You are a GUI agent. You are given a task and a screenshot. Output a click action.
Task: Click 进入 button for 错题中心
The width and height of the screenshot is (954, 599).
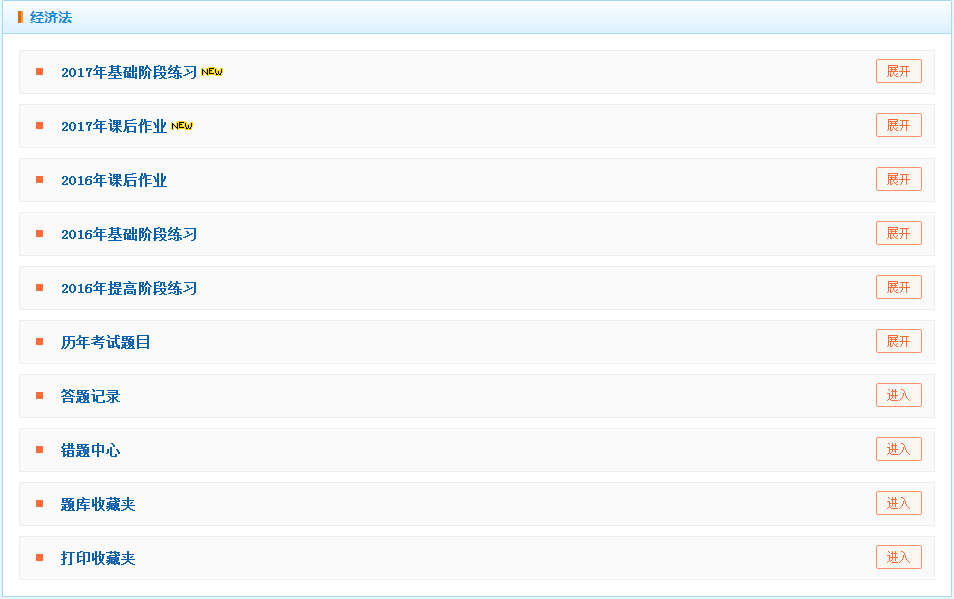point(898,450)
